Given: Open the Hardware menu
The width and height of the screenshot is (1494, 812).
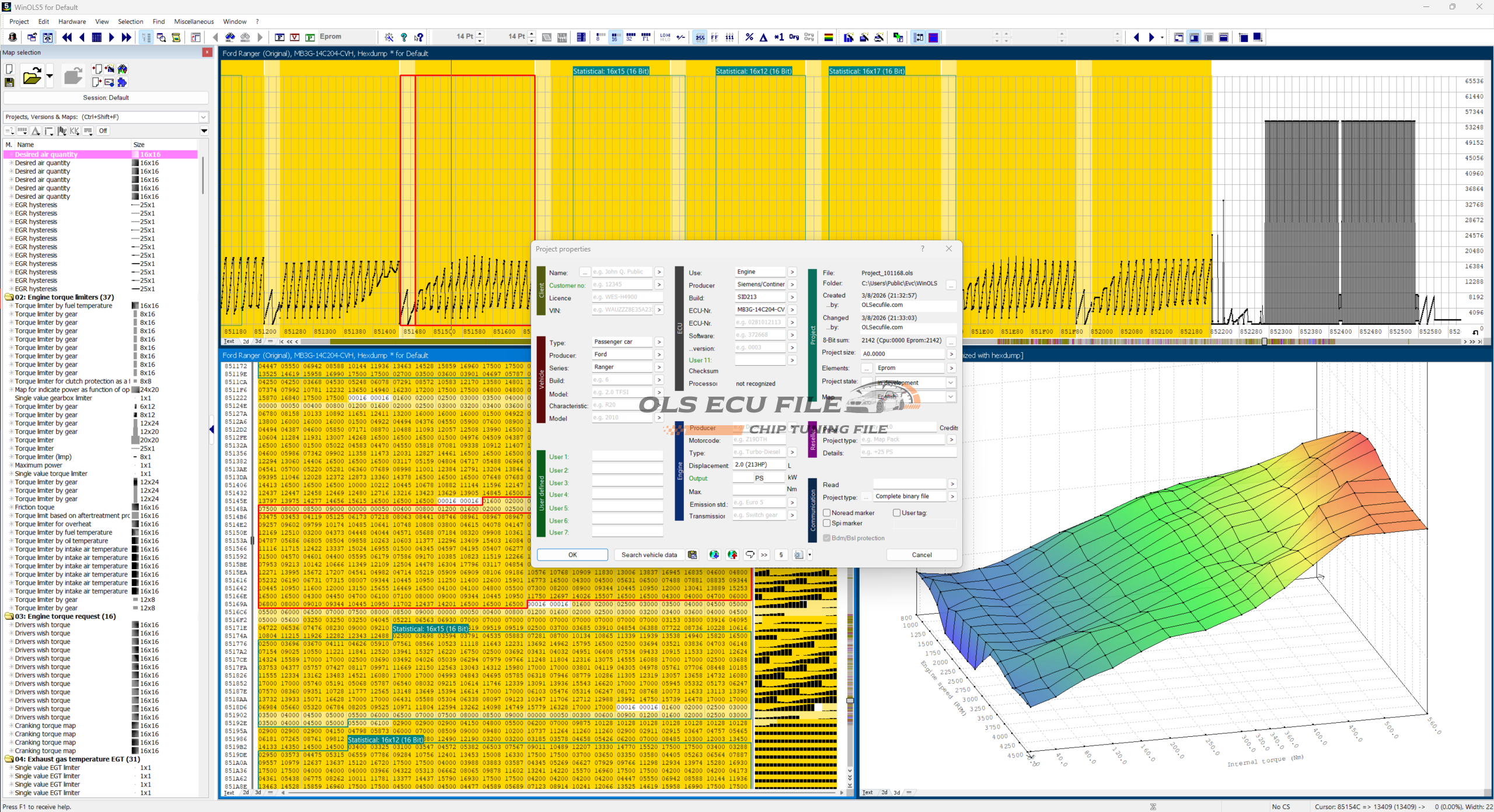Looking at the screenshot, I should pyautogui.click(x=72, y=22).
